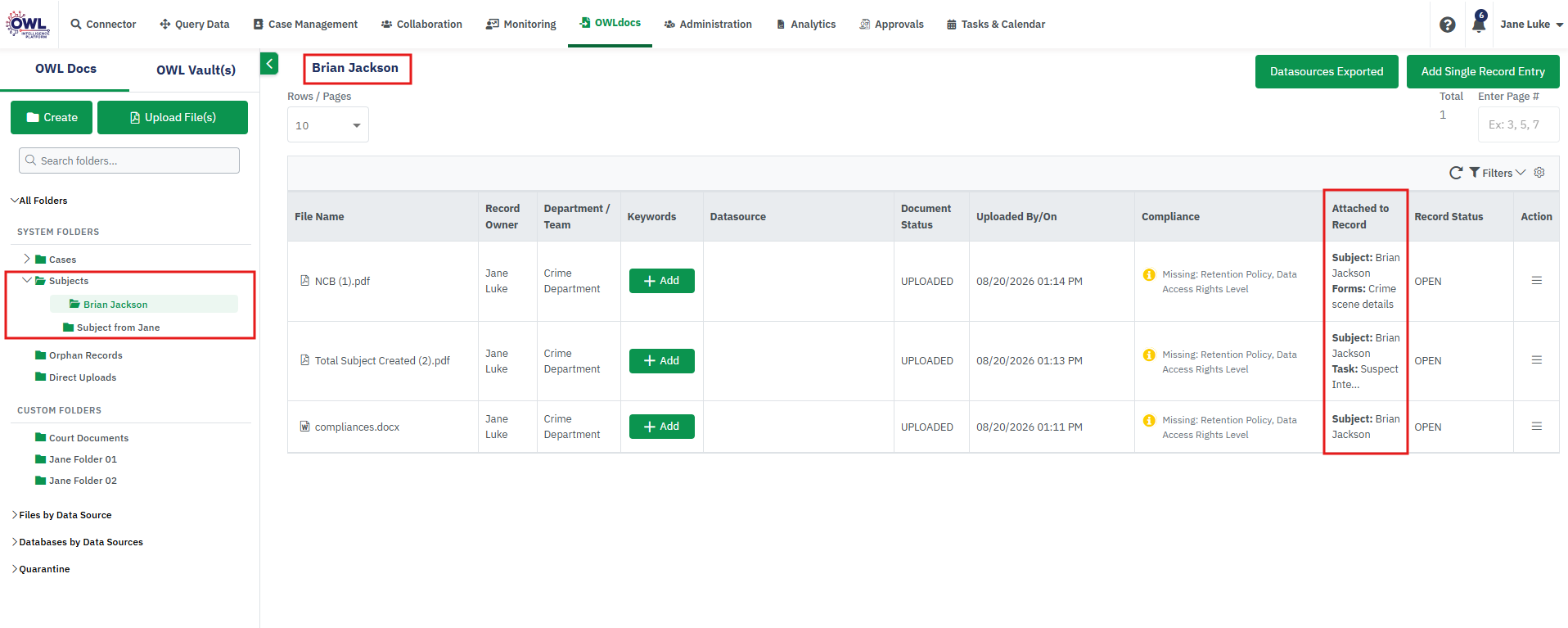Click the OWL platform logo
The width and height of the screenshot is (1568, 628).
(x=29, y=24)
